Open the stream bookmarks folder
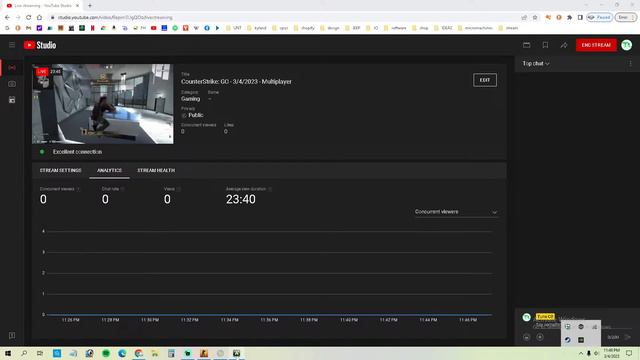 click(x=508, y=28)
